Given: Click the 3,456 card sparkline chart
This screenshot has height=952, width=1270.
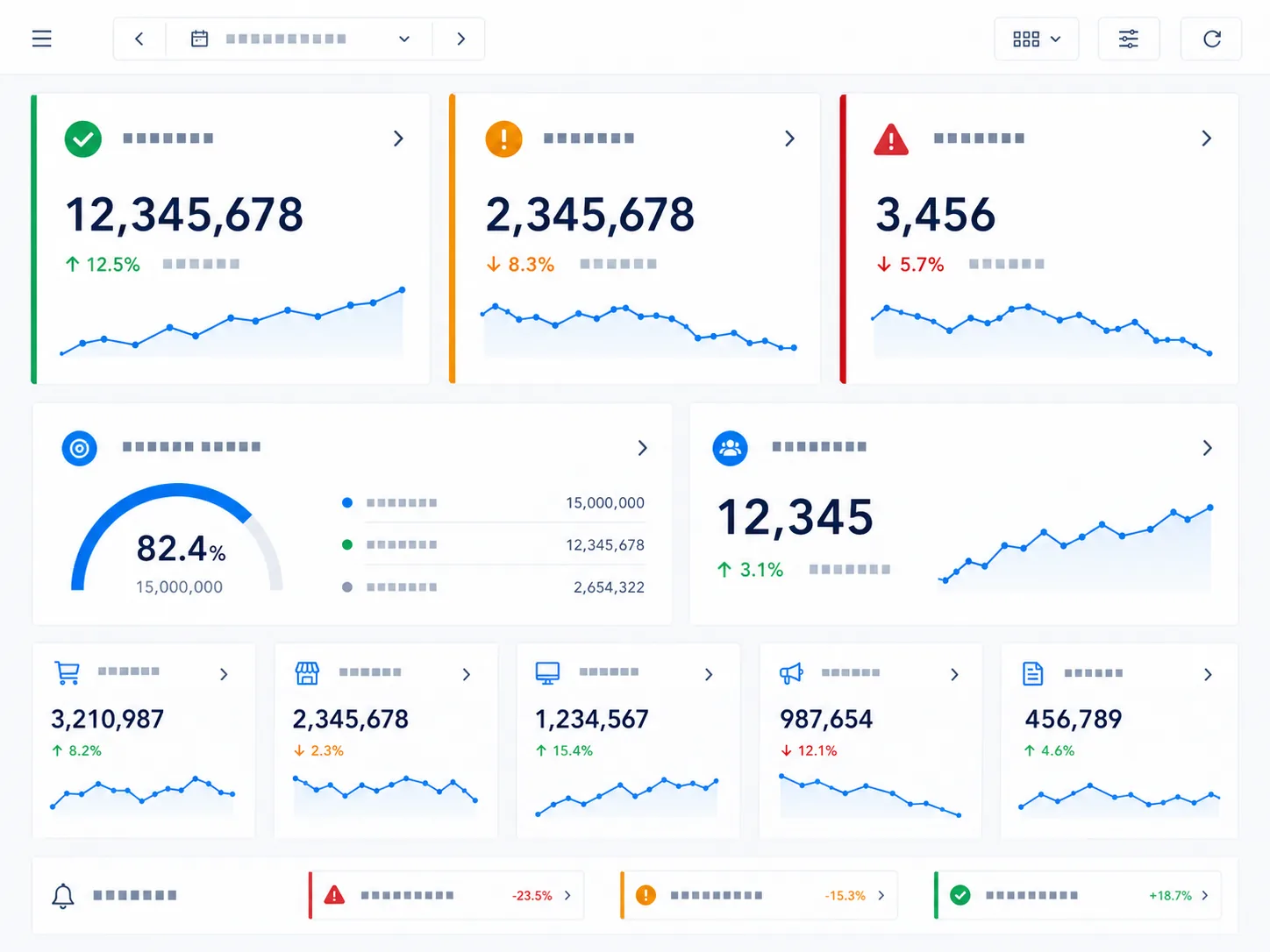Looking at the screenshot, I should tap(1041, 331).
